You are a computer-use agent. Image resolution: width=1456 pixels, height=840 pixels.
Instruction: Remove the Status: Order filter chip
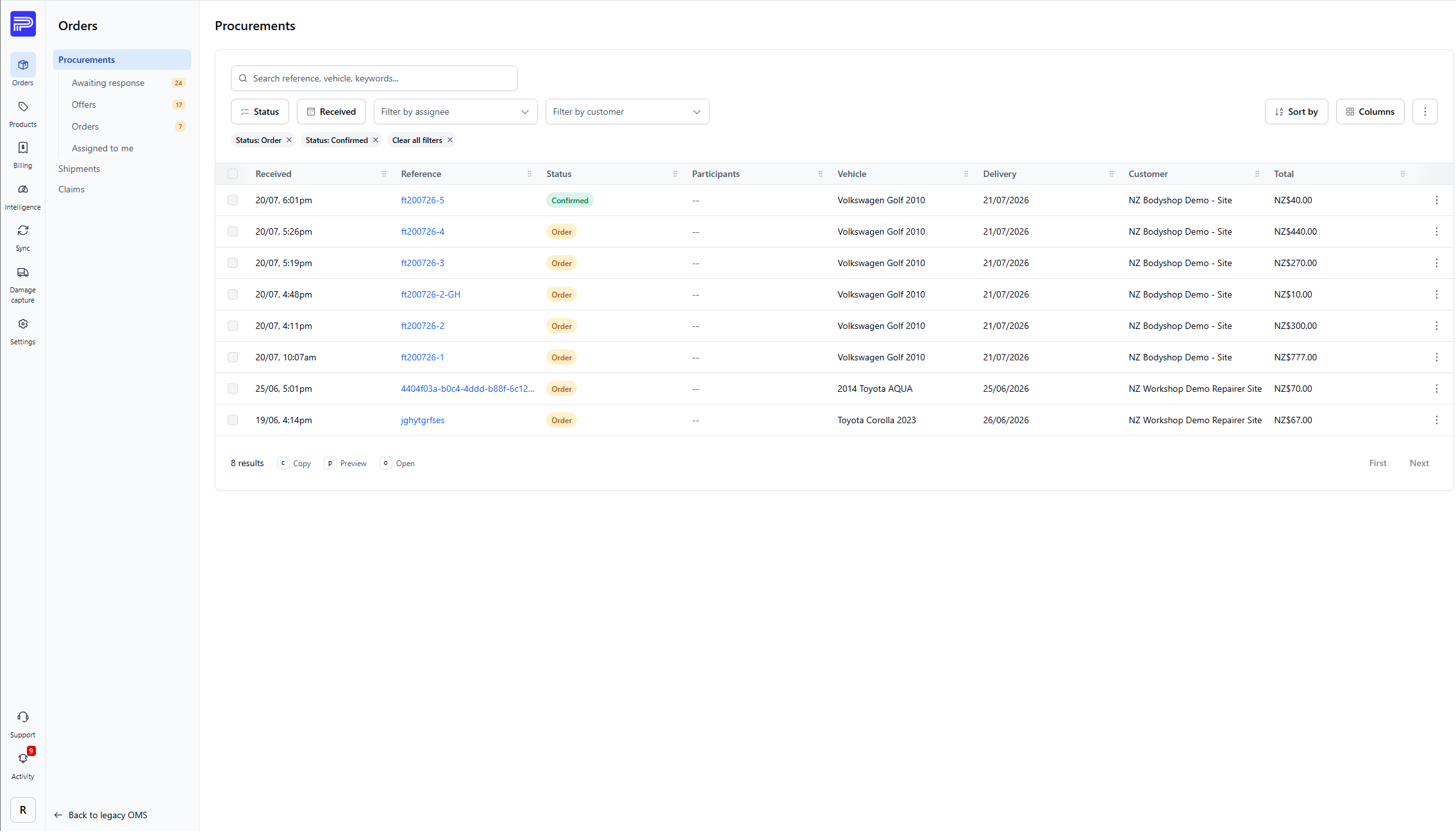click(289, 140)
